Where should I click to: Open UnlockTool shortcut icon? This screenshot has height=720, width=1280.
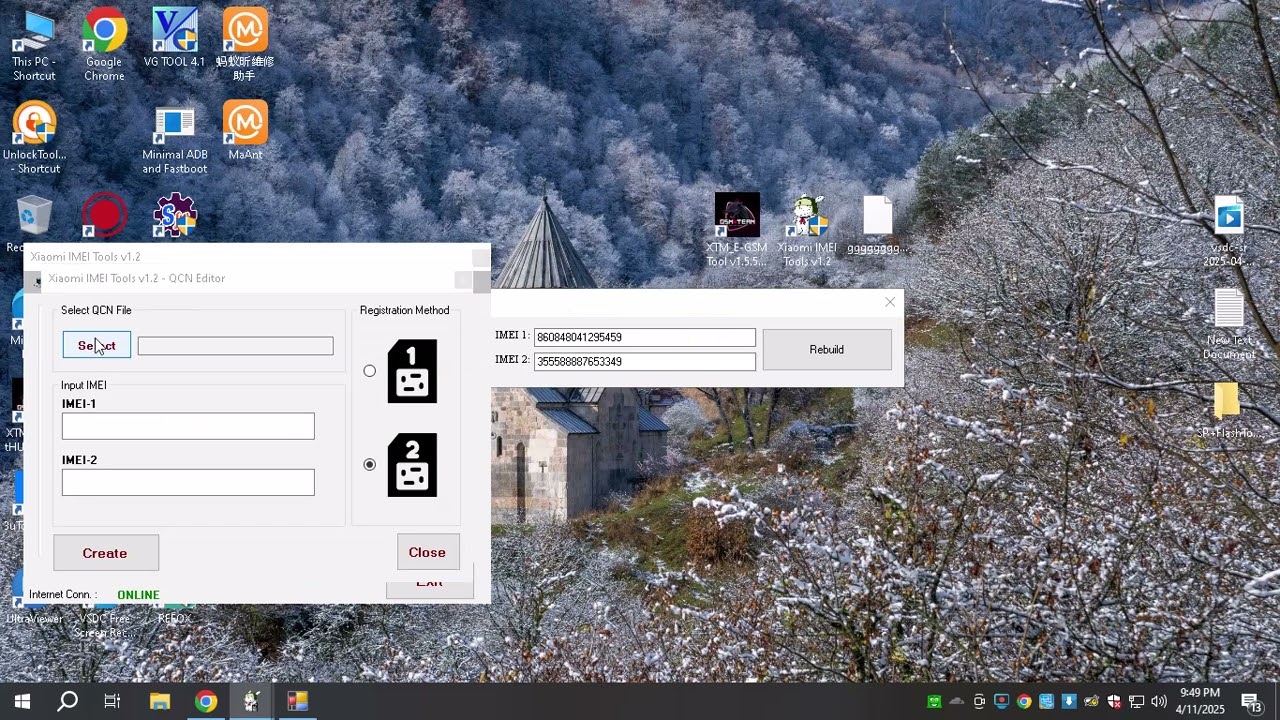(x=34, y=137)
